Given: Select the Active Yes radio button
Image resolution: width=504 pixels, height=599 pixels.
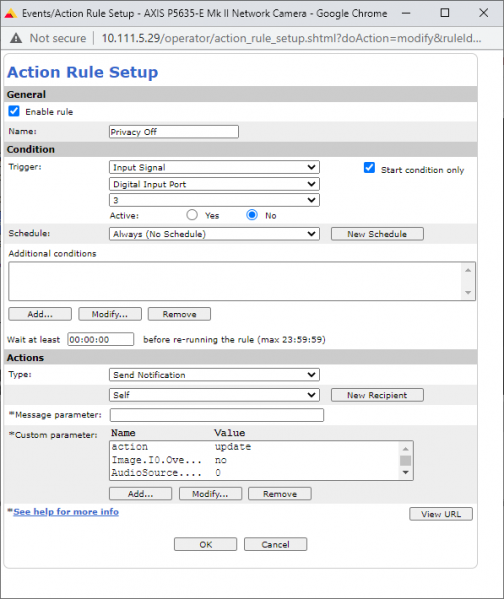Looking at the screenshot, I should click(x=192, y=215).
